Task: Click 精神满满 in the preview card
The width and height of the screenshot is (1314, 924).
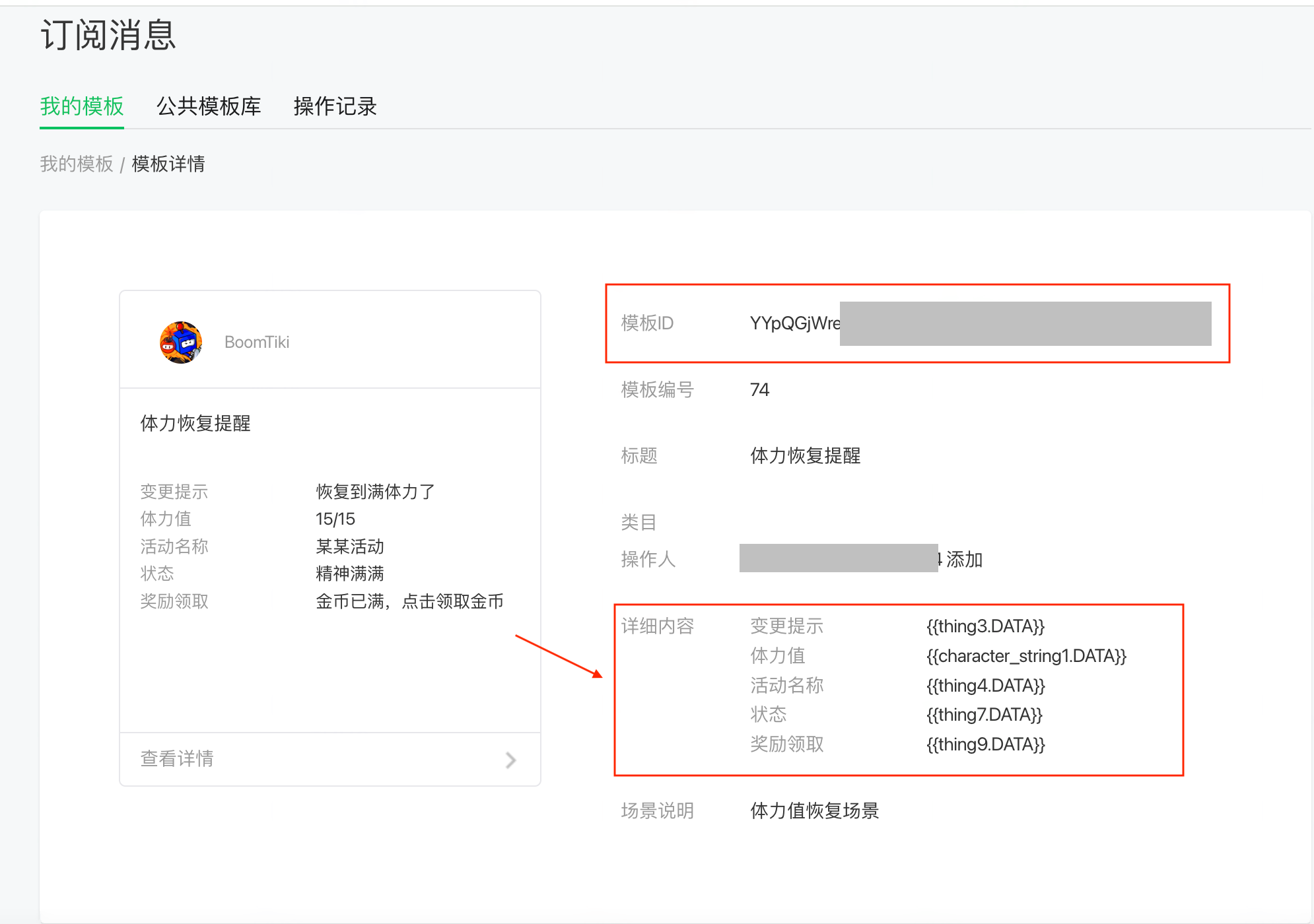Action: pyautogui.click(x=350, y=574)
